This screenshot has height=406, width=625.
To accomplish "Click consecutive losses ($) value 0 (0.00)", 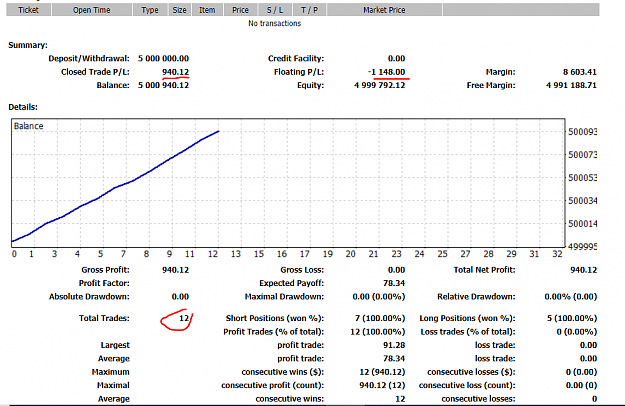I will tap(581, 372).
